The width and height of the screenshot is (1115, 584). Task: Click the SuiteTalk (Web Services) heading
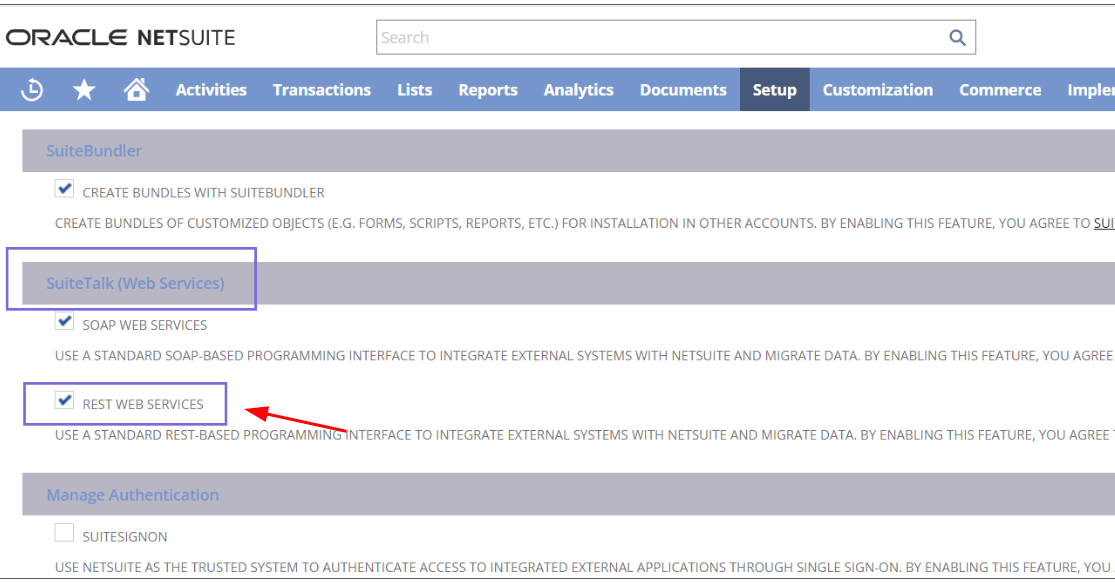(135, 283)
